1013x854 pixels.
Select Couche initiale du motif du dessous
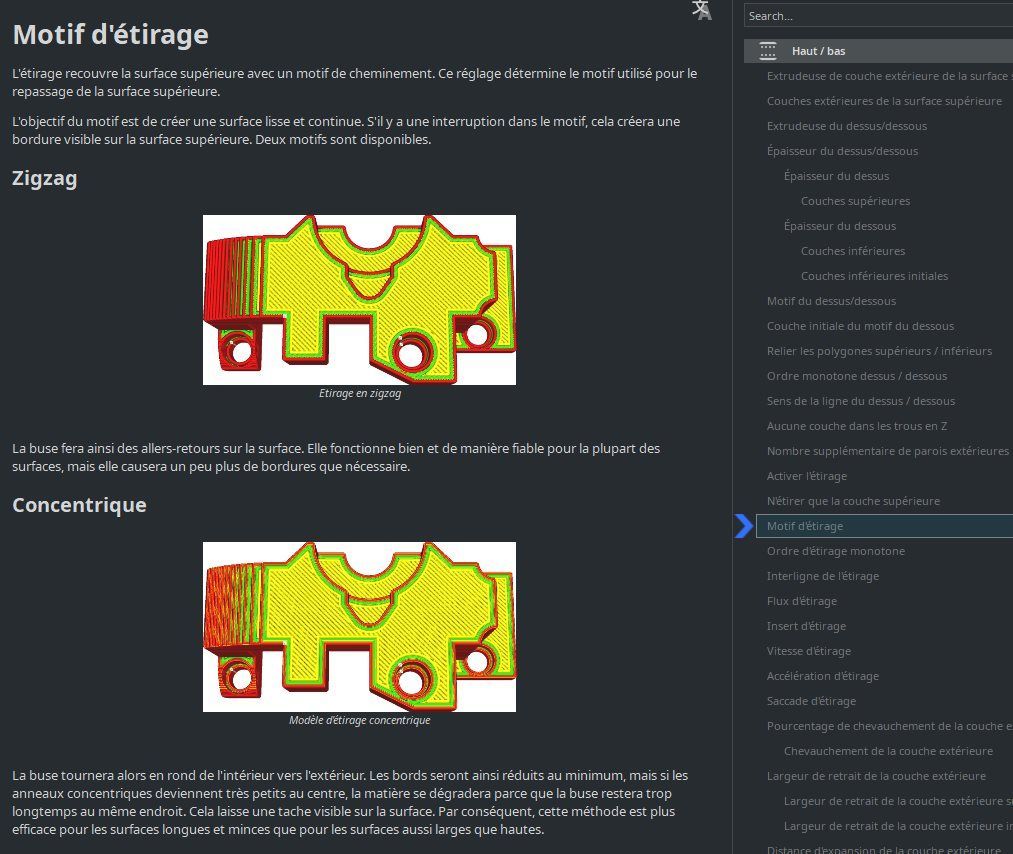[x=860, y=326]
